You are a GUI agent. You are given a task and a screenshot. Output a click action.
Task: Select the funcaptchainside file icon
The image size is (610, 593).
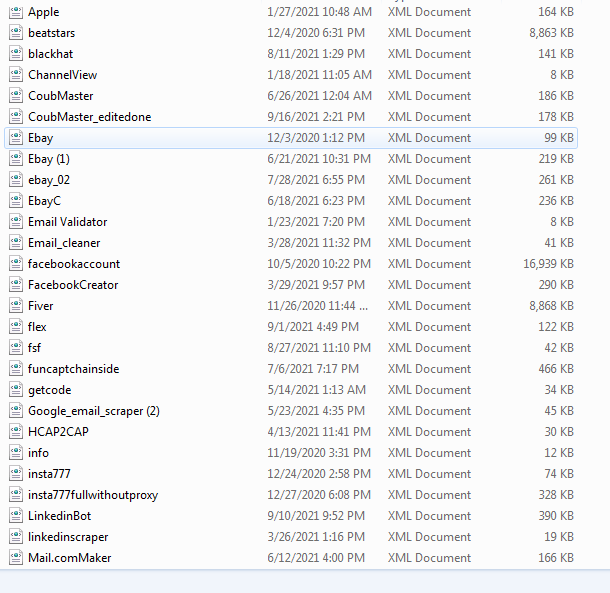[16, 369]
